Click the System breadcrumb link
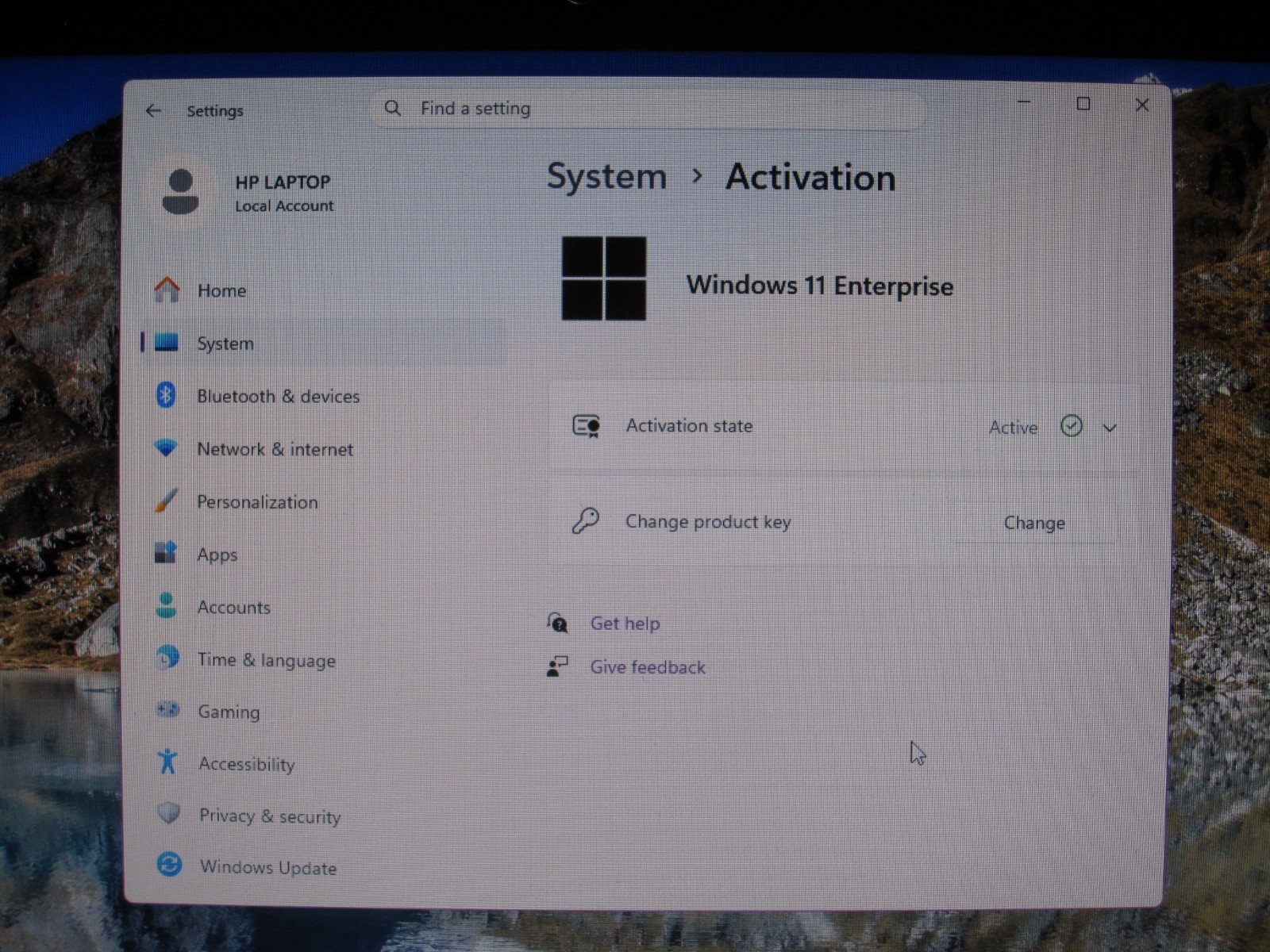Screen dimensions: 1270x952 click(607, 176)
